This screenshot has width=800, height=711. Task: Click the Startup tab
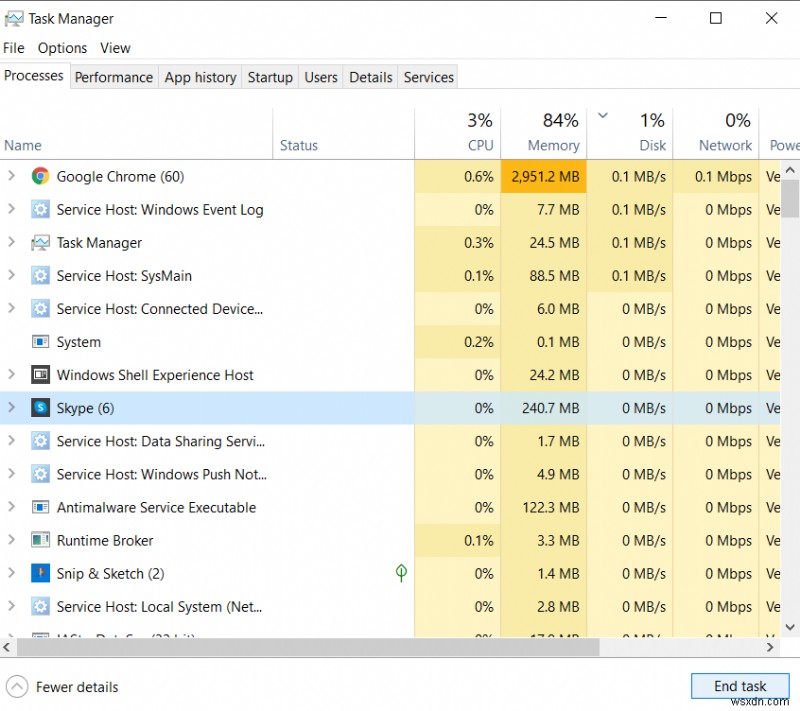coord(270,77)
